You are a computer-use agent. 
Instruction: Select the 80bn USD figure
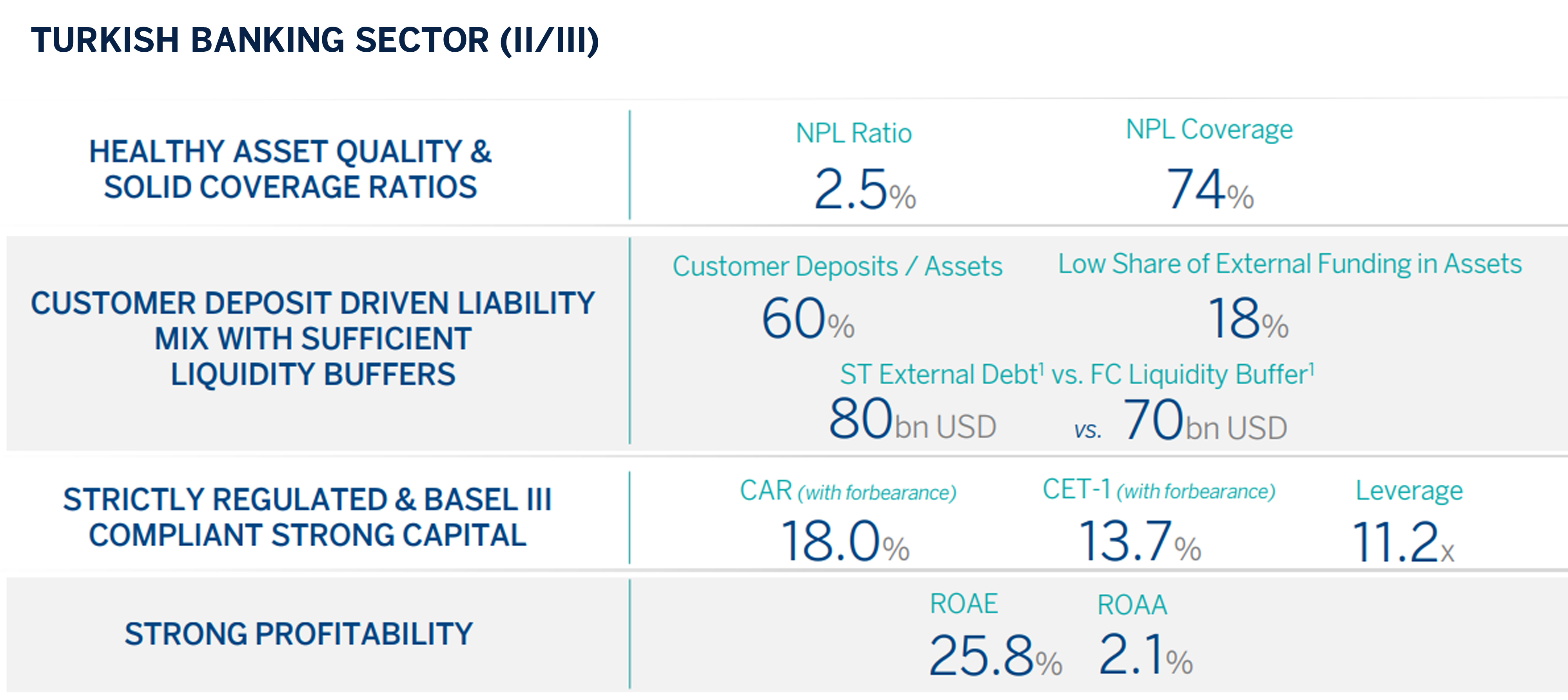[912, 419]
